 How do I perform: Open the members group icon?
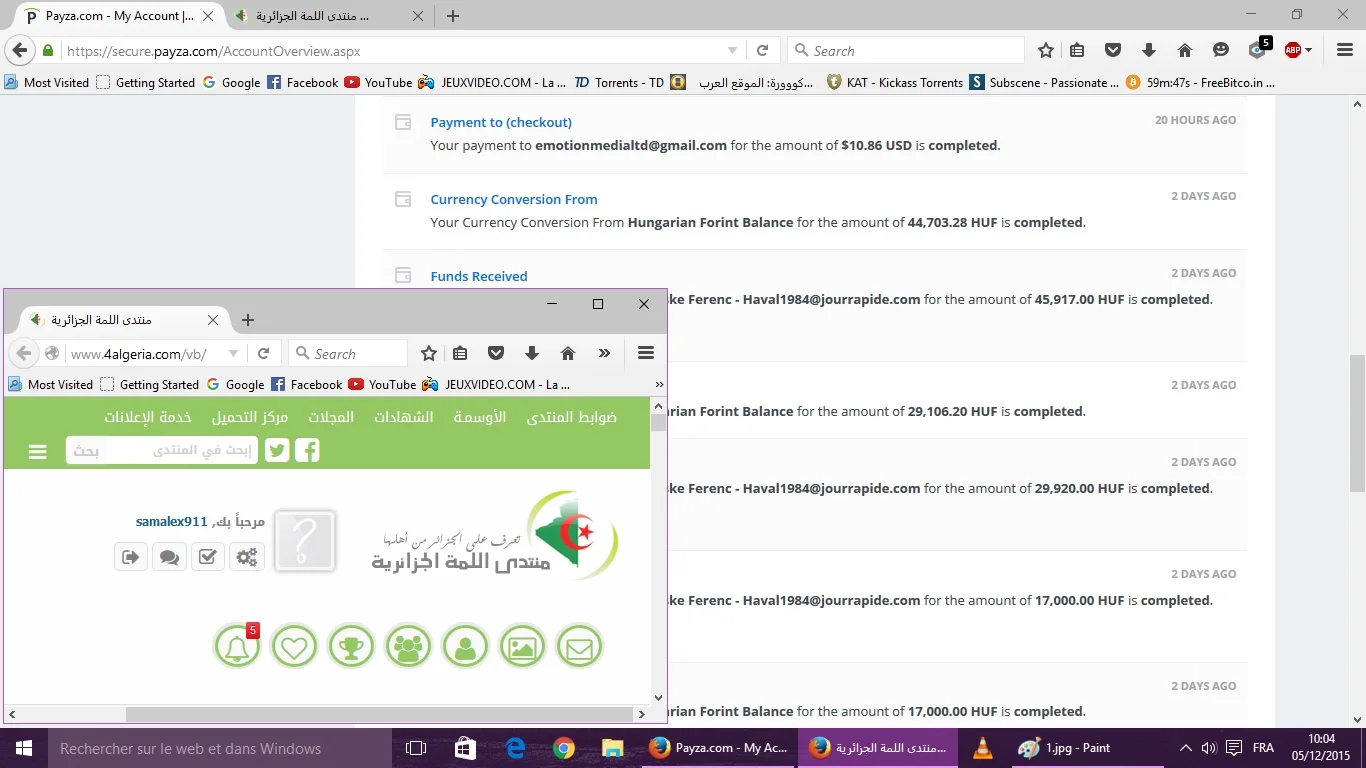point(408,647)
